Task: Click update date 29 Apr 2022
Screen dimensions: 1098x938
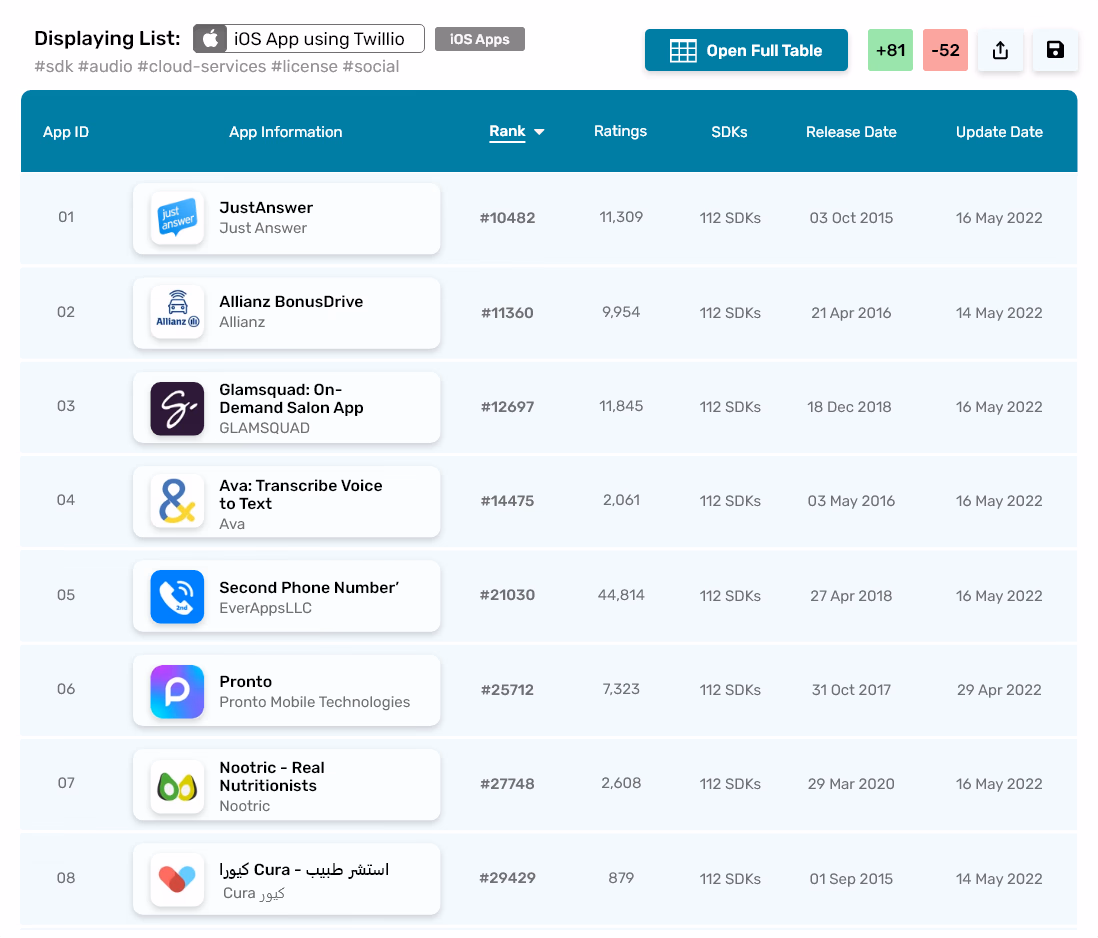Action: (999, 690)
